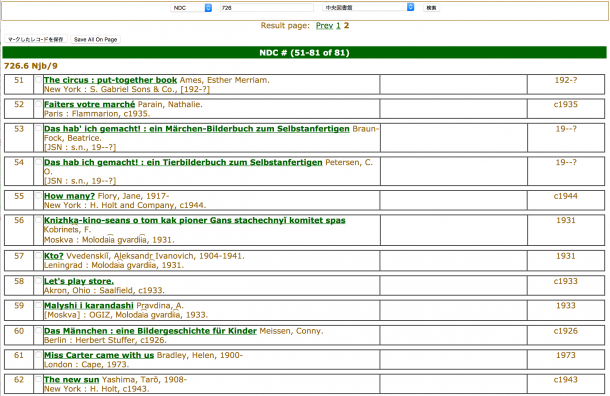This screenshot has width=610, height=396.
Task: Open the 'How many?' record
Action: (x=69, y=196)
